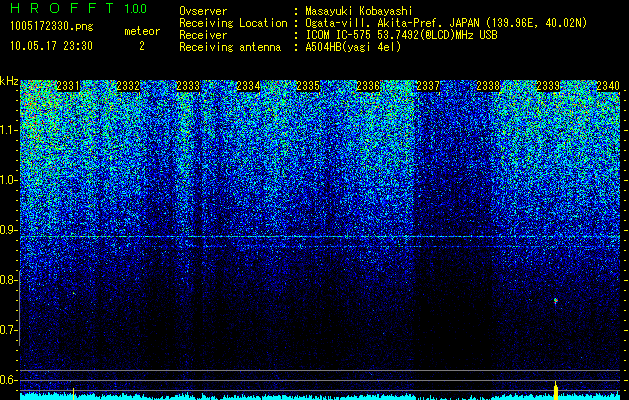Screen dimensions: 629x400
Task: Click the HROFFT 1.0.0 title text
Action: pyautogui.click(x=79, y=8)
